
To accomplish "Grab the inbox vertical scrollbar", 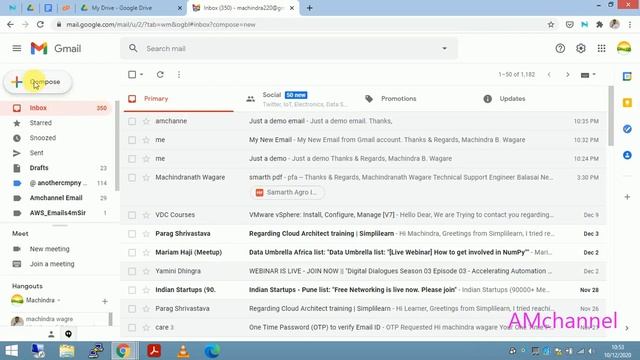I will pyautogui.click(x=611, y=116).
